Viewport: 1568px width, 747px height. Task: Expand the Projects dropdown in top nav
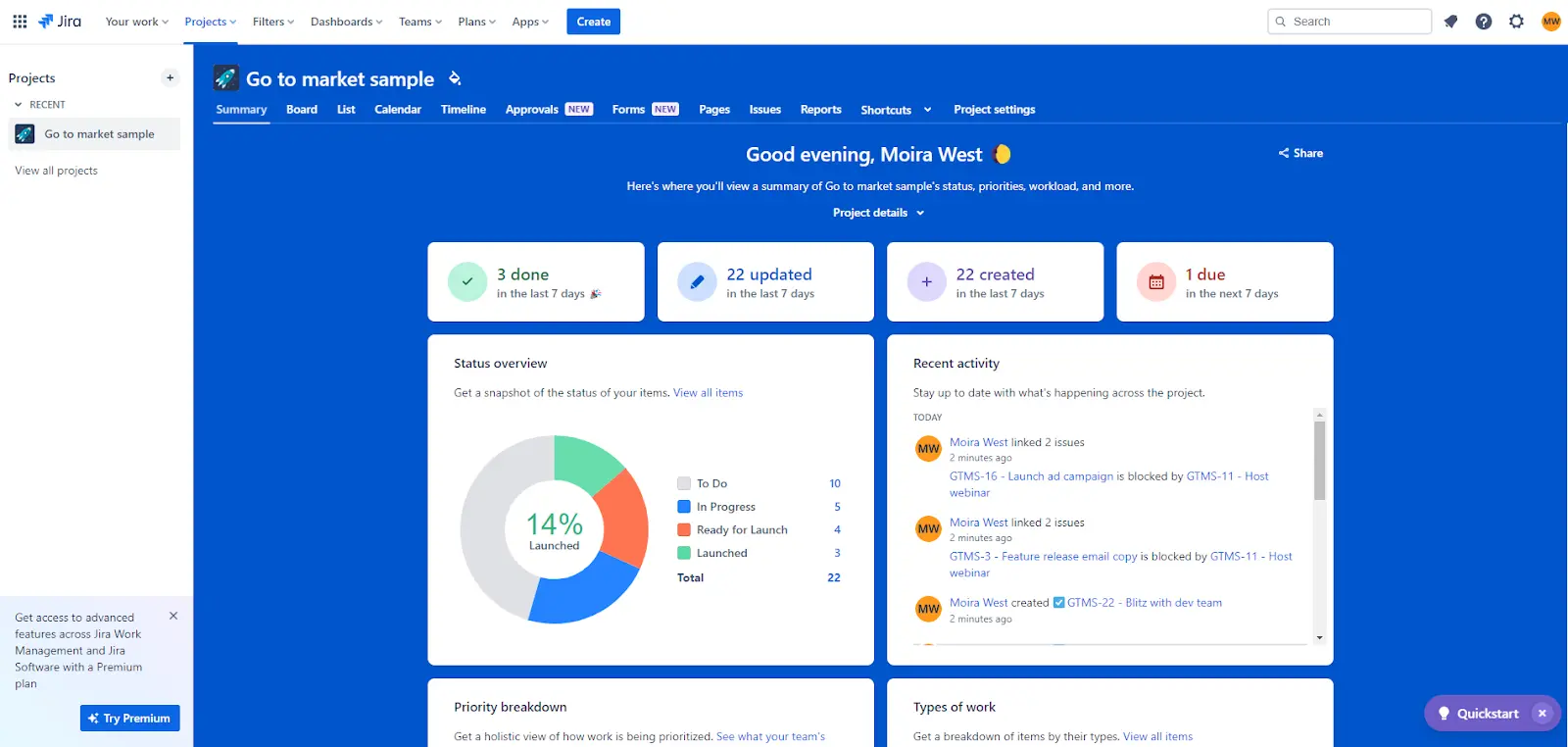pyautogui.click(x=211, y=22)
